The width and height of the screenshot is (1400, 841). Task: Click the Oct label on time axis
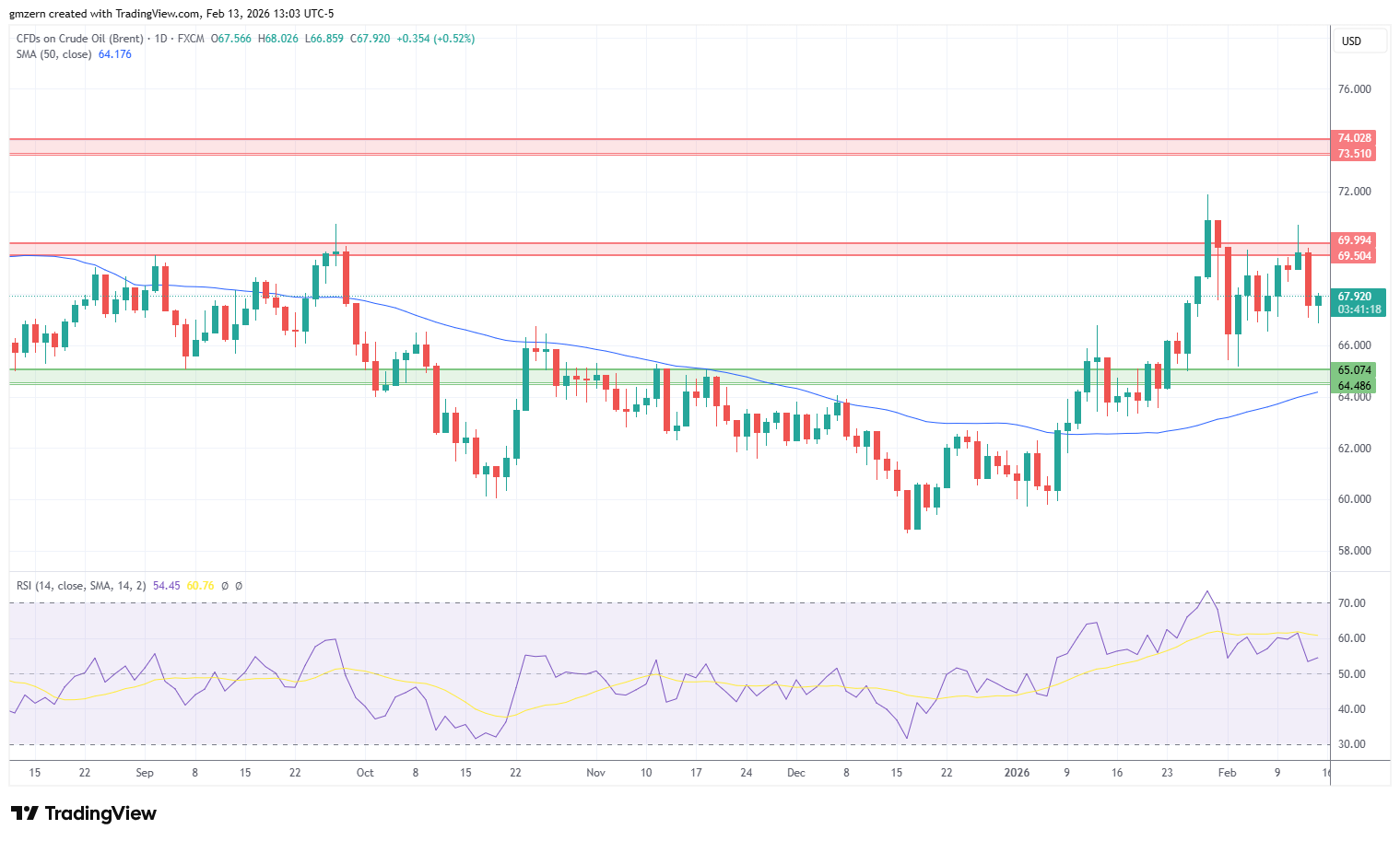(x=365, y=773)
